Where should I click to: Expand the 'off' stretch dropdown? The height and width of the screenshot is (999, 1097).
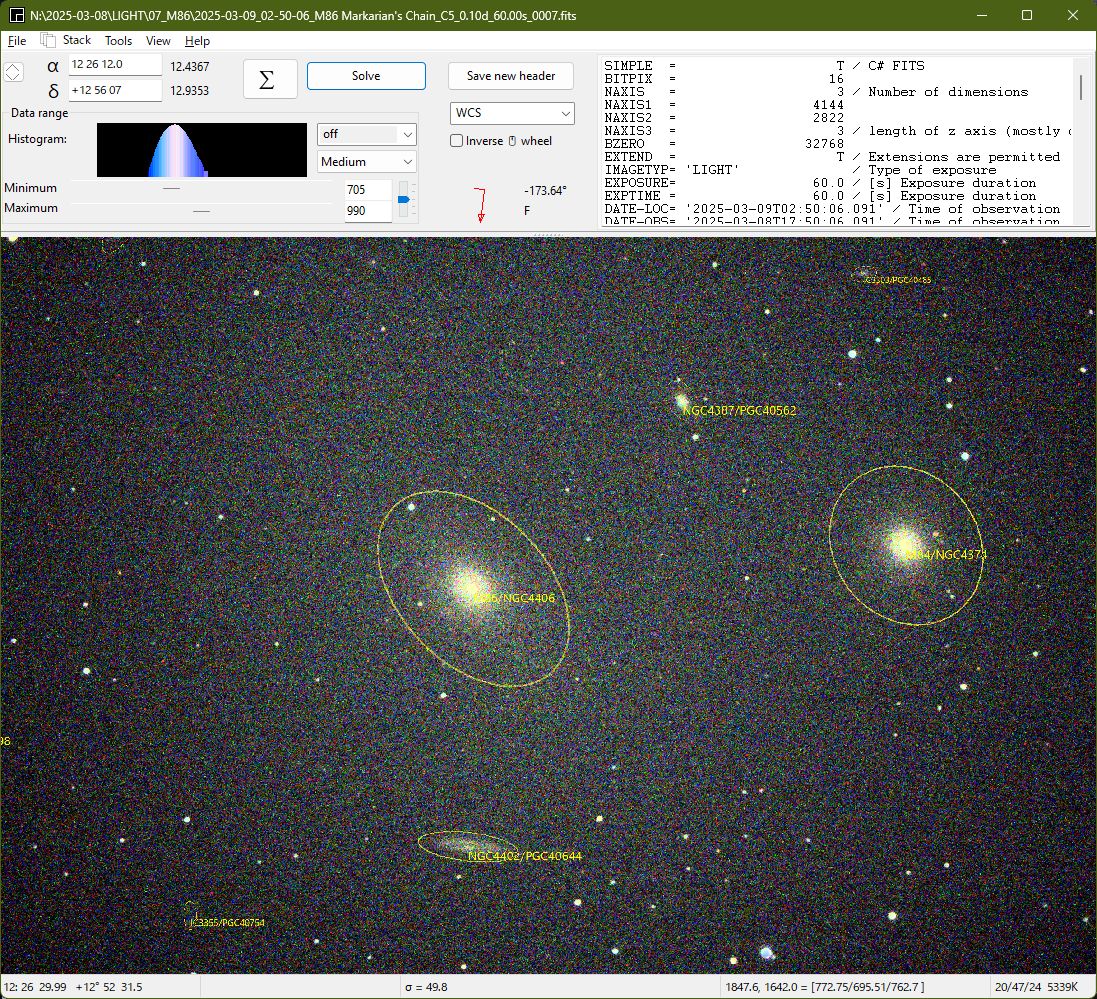[x=366, y=134]
